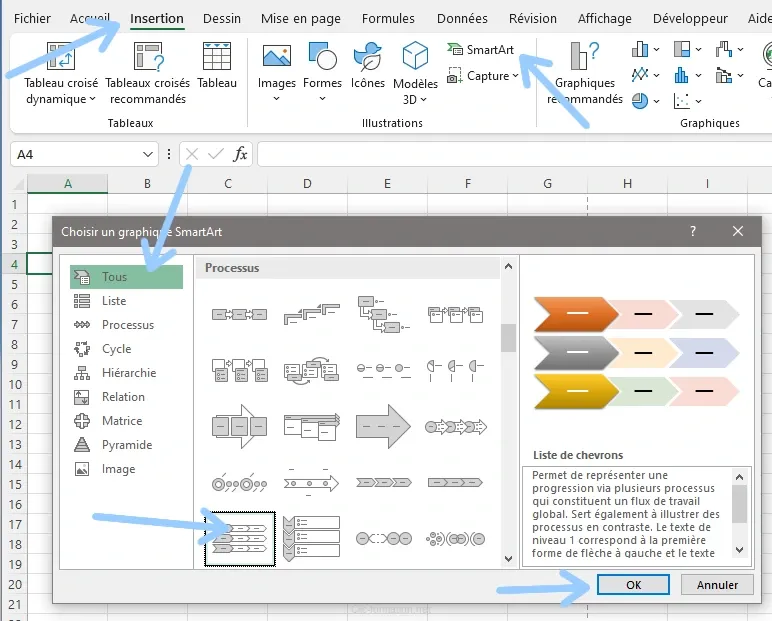Click the insert function fx icon
The height and width of the screenshot is (621, 772).
[x=240, y=154]
